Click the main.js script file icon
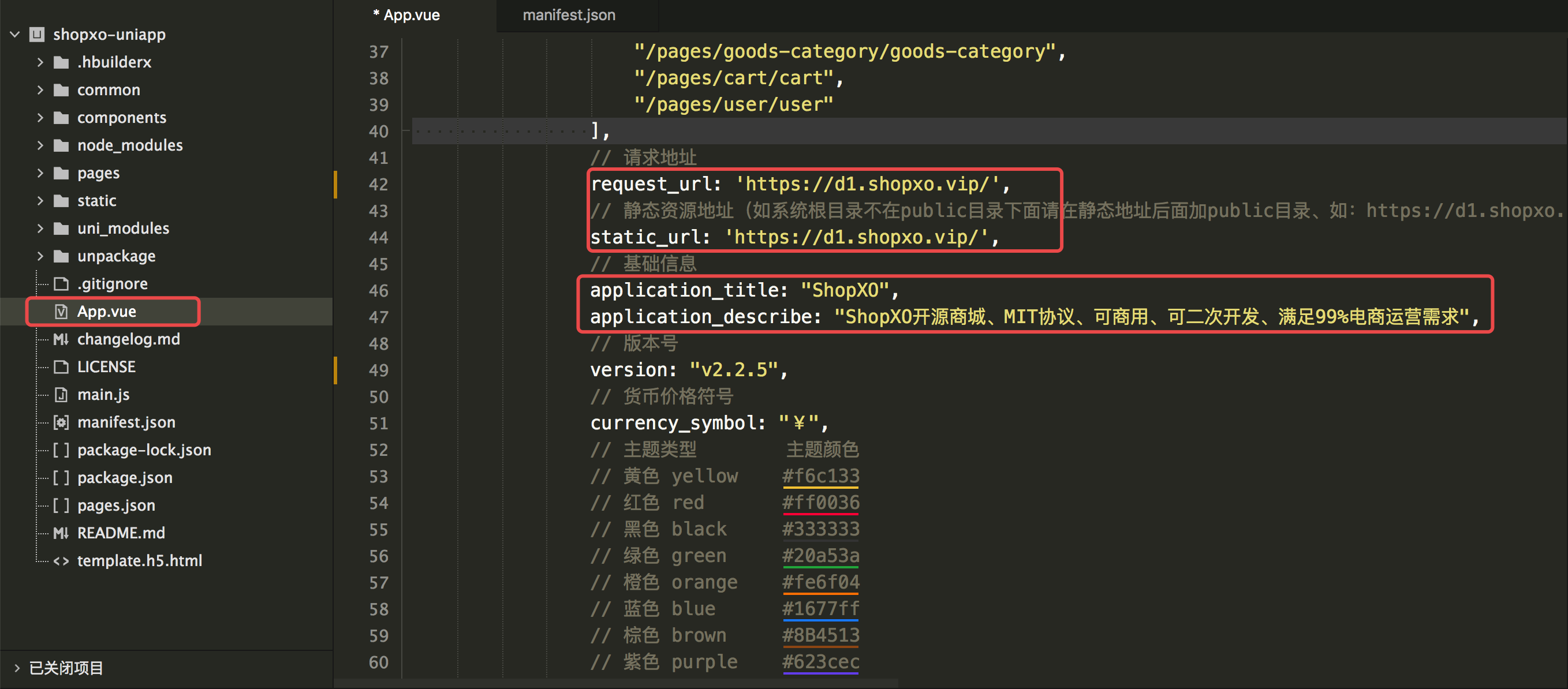 click(x=61, y=395)
